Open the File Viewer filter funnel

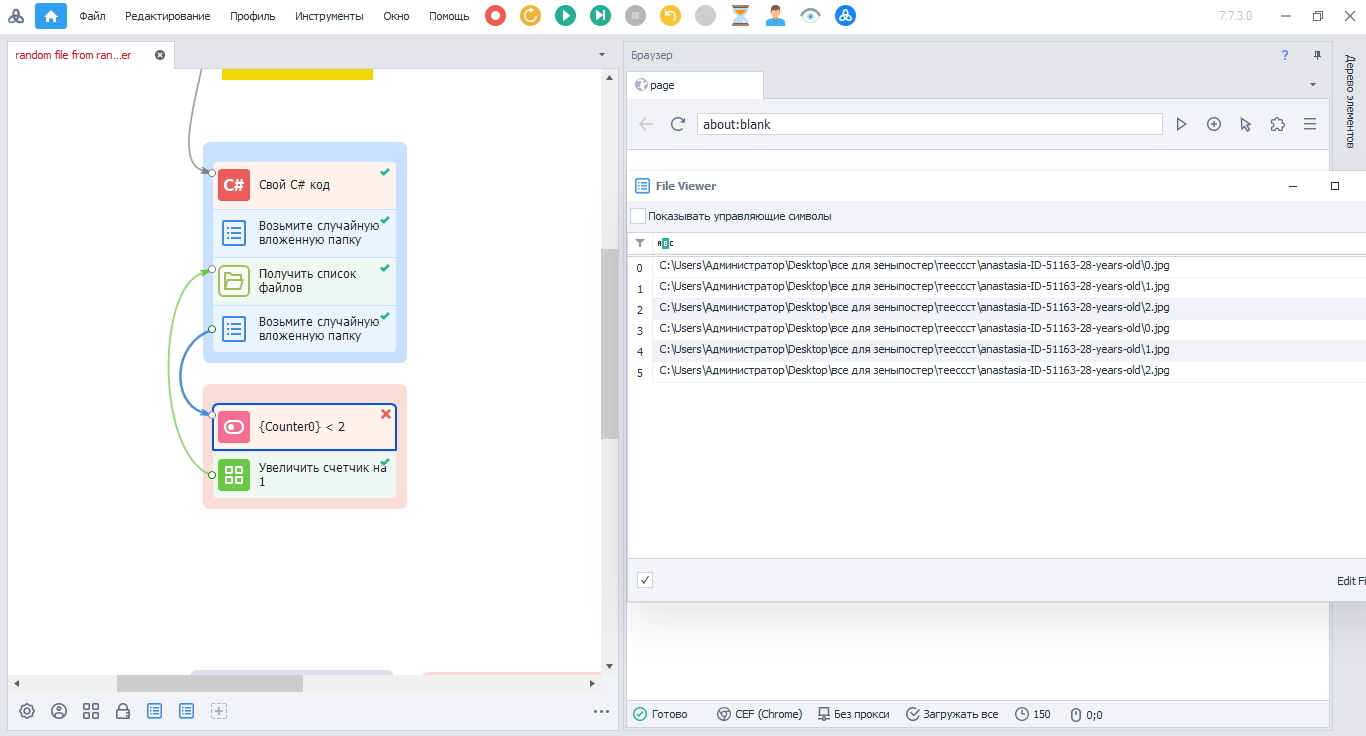click(x=640, y=243)
